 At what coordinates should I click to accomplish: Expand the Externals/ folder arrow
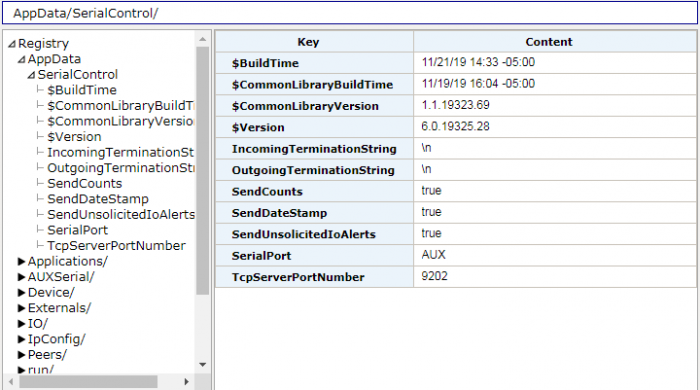(21, 308)
